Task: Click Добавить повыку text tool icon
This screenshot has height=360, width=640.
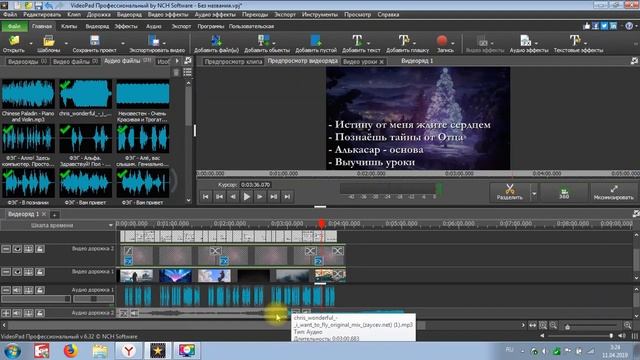Action: (404, 40)
